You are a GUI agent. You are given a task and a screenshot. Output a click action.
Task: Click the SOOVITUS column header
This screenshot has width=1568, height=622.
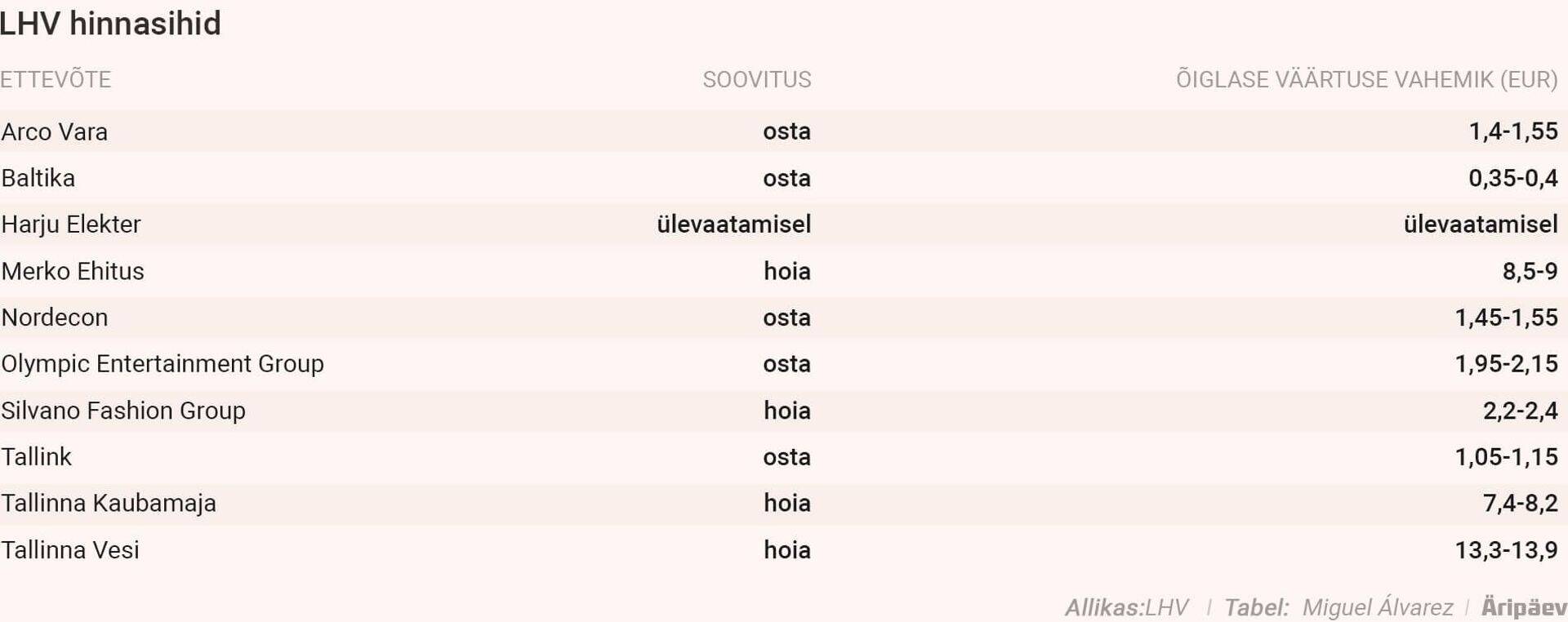757,80
